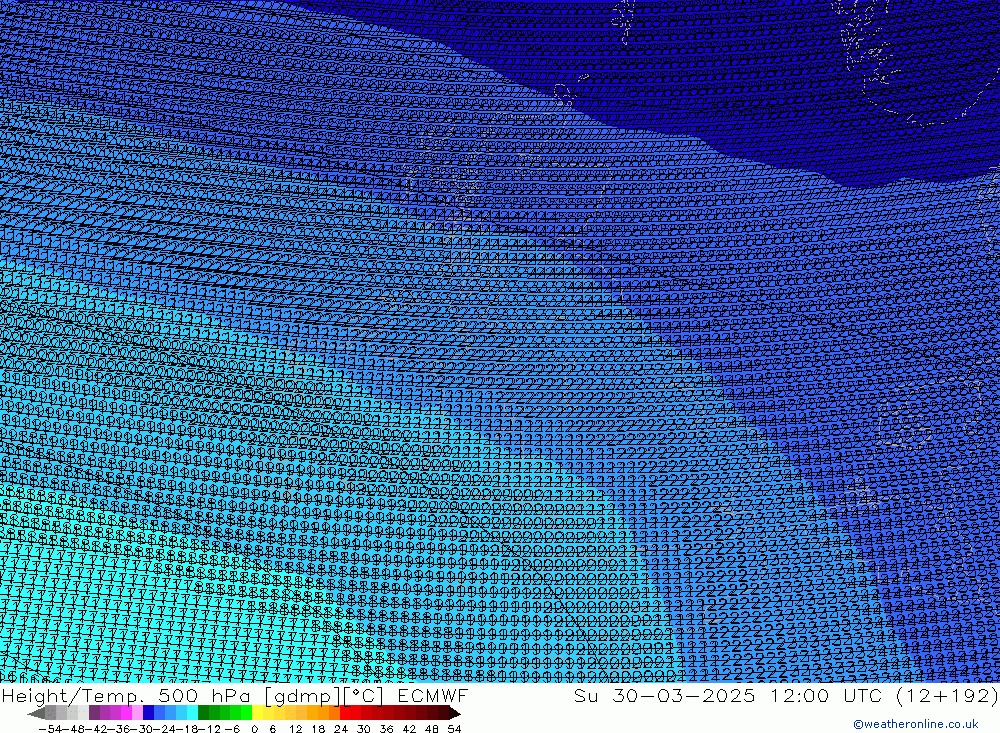Select the dark green swatch at -12
This screenshot has height=733, width=1000.
[x=204, y=713]
